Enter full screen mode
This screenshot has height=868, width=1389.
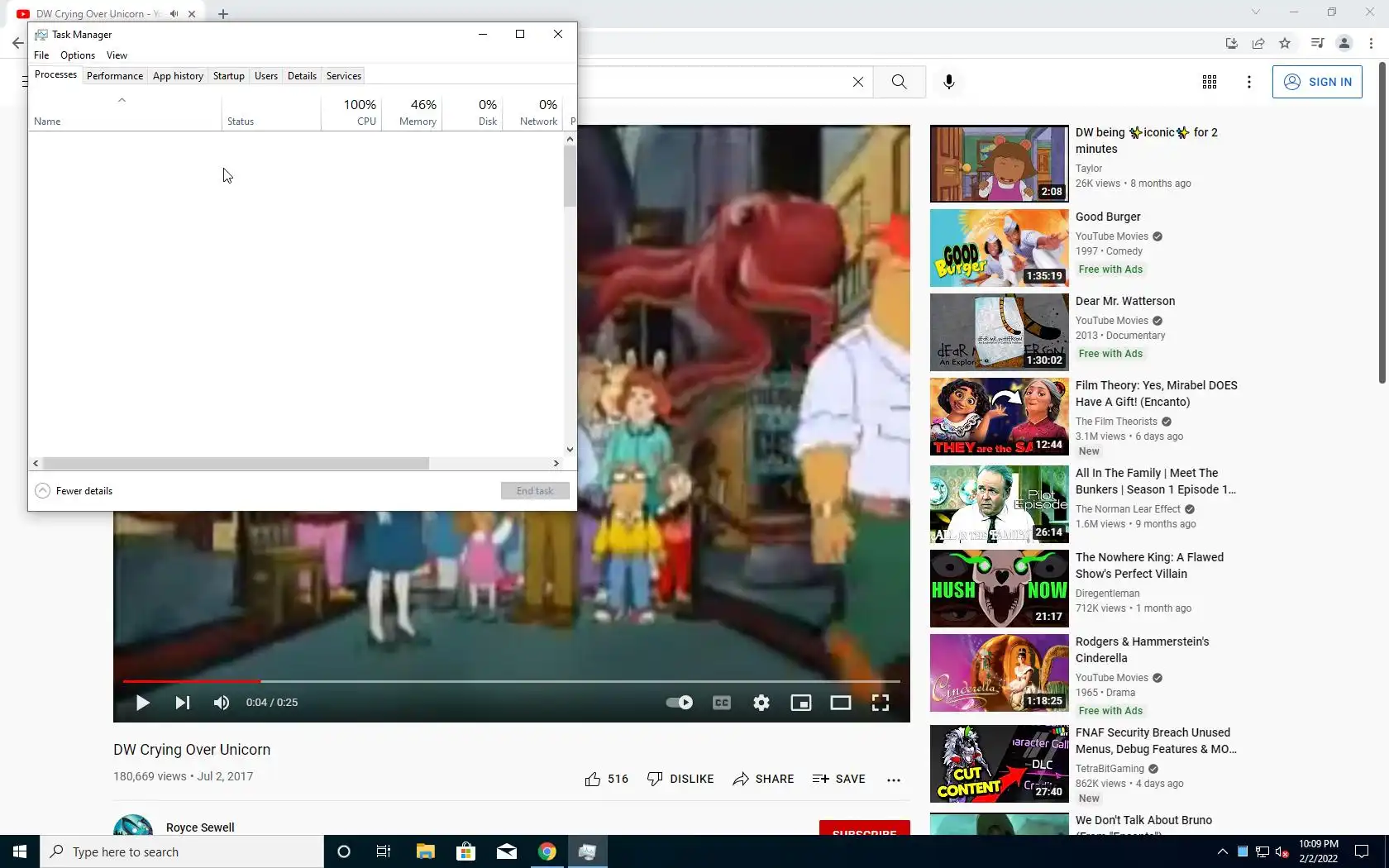click(881, 703)
